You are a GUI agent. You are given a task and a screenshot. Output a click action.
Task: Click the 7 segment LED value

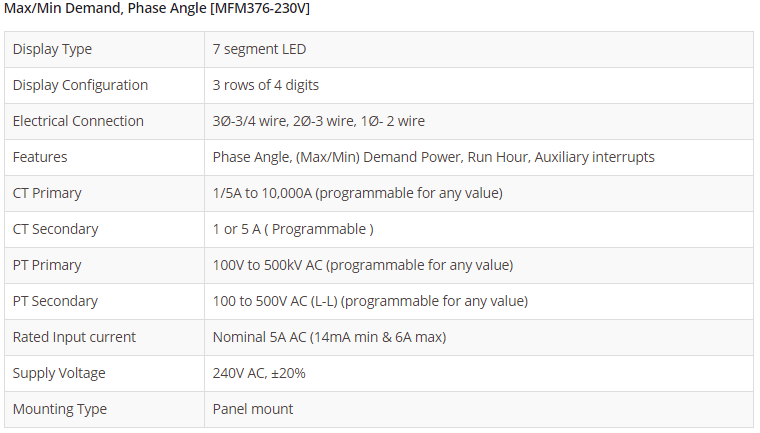point(260,49)
